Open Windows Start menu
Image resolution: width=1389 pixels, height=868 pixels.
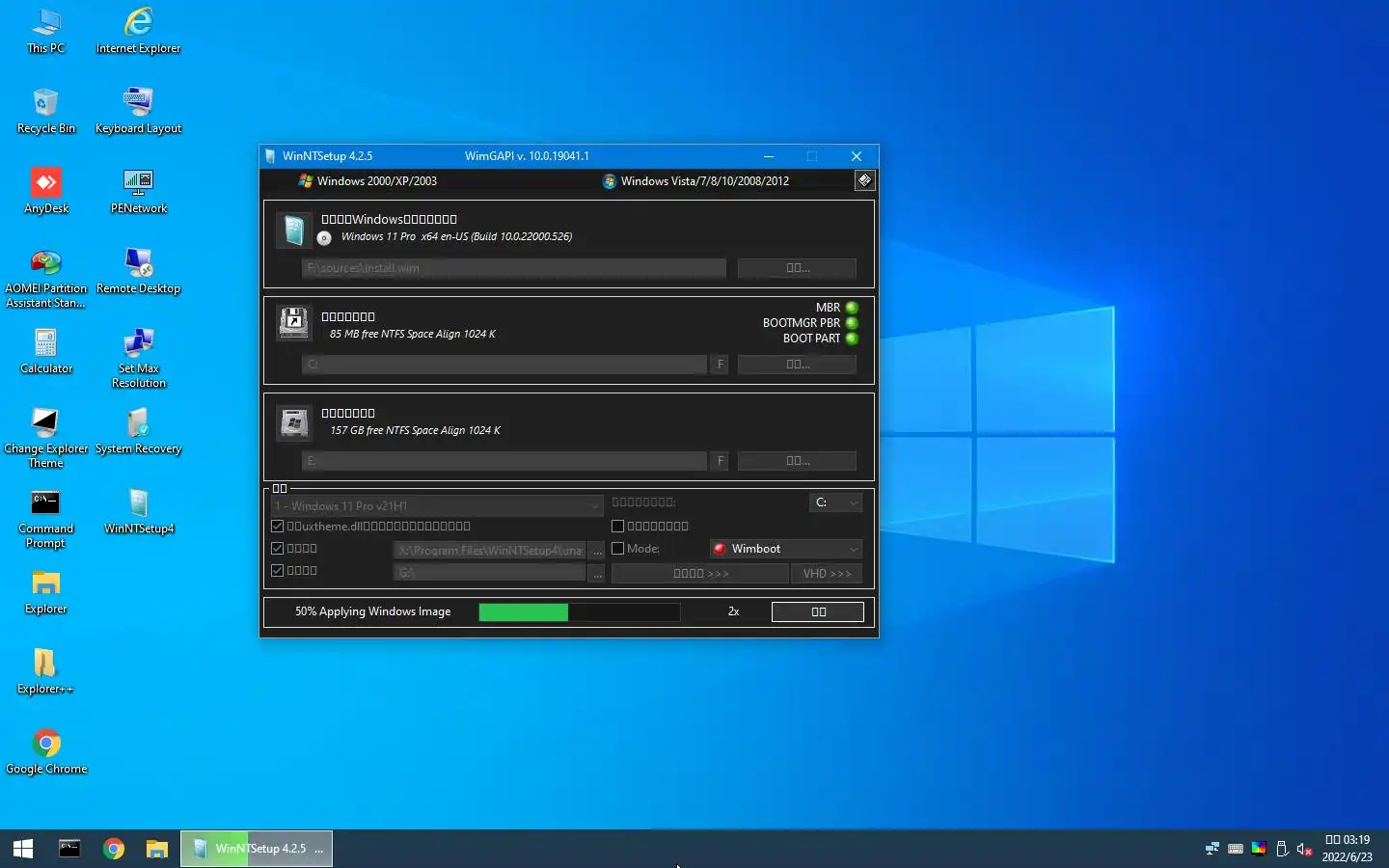click(x=23, y=849)
